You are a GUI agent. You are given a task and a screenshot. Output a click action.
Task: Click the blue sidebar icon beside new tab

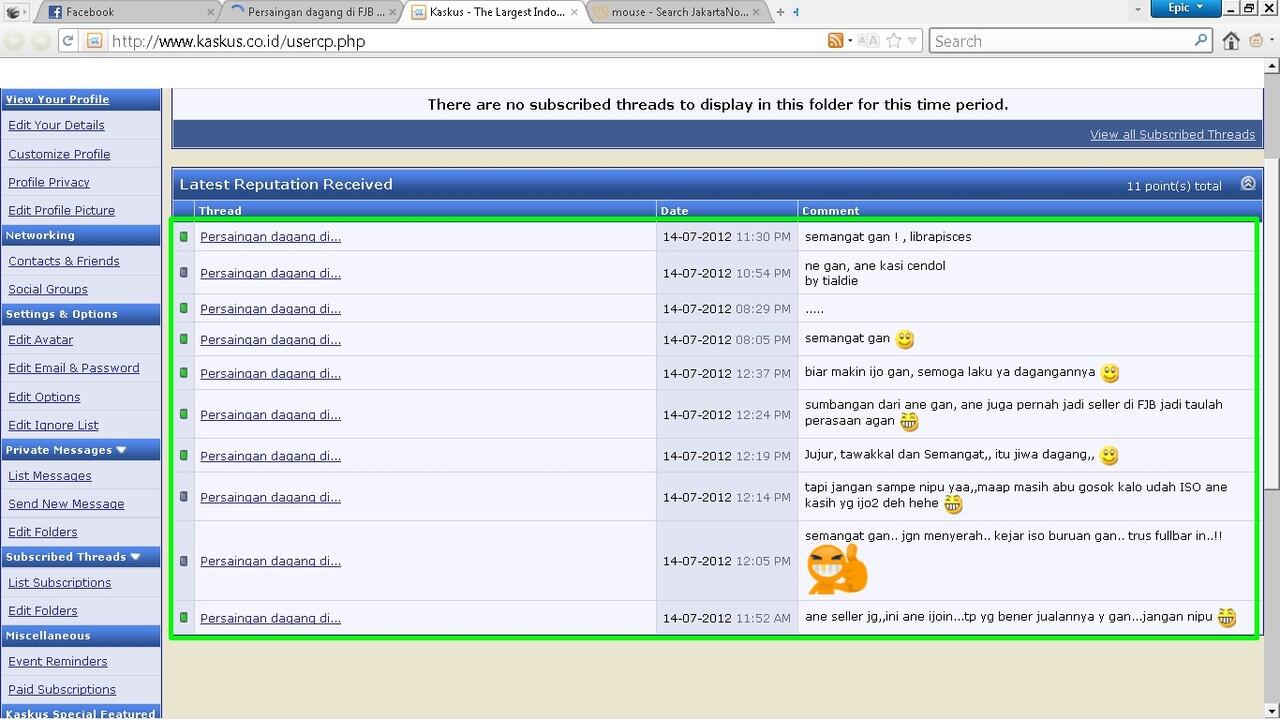[x=796, y=12]
